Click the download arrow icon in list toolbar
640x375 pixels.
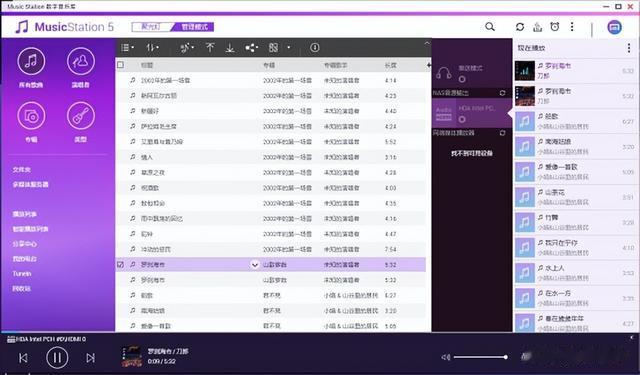230,48
